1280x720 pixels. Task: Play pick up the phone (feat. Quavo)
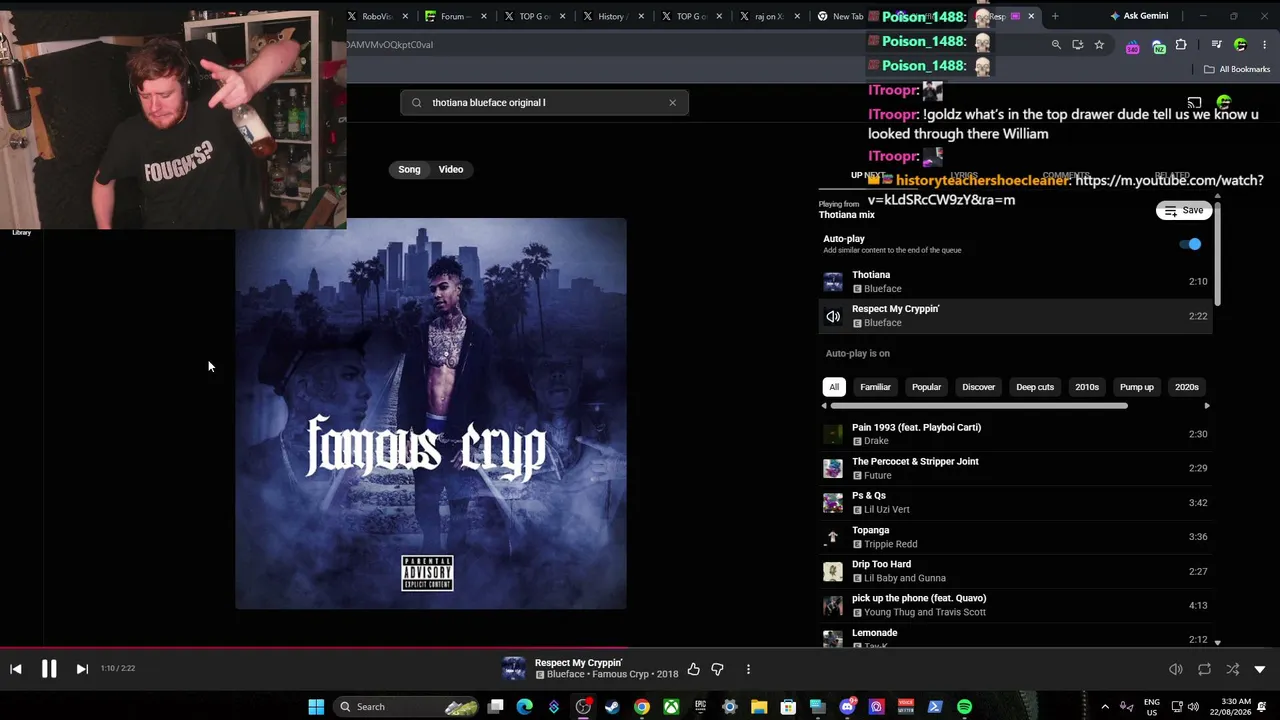(x=1015, y=605)
